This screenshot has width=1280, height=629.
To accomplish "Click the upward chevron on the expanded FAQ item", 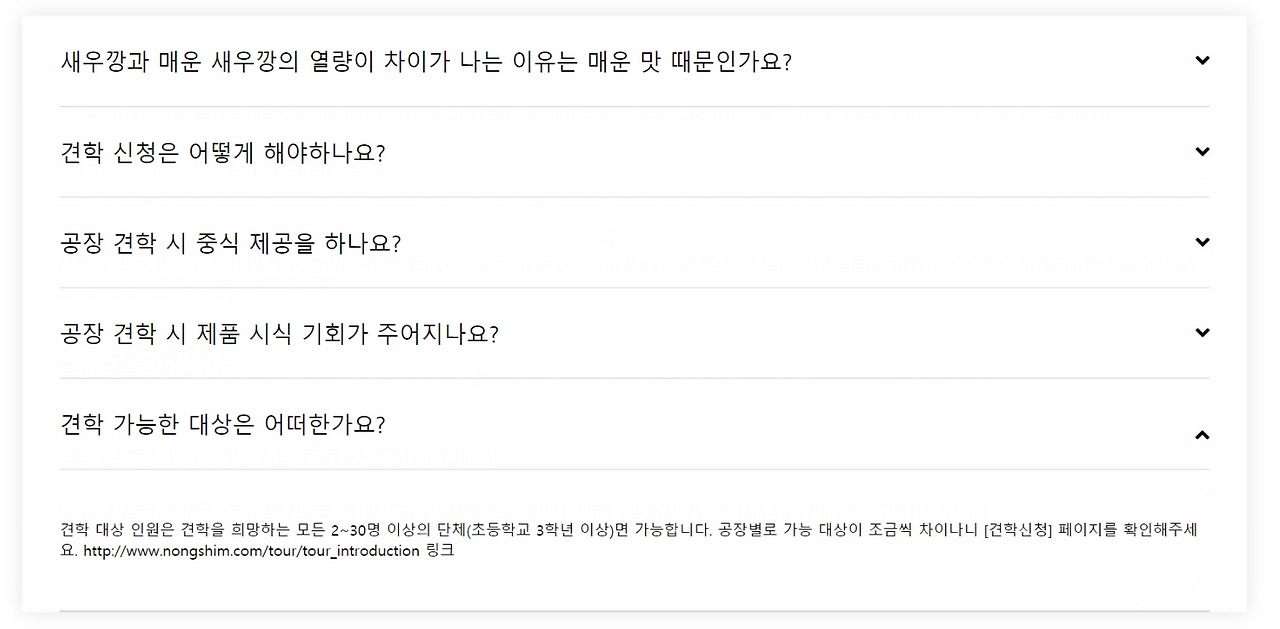I will click(x=1202, y=435).
